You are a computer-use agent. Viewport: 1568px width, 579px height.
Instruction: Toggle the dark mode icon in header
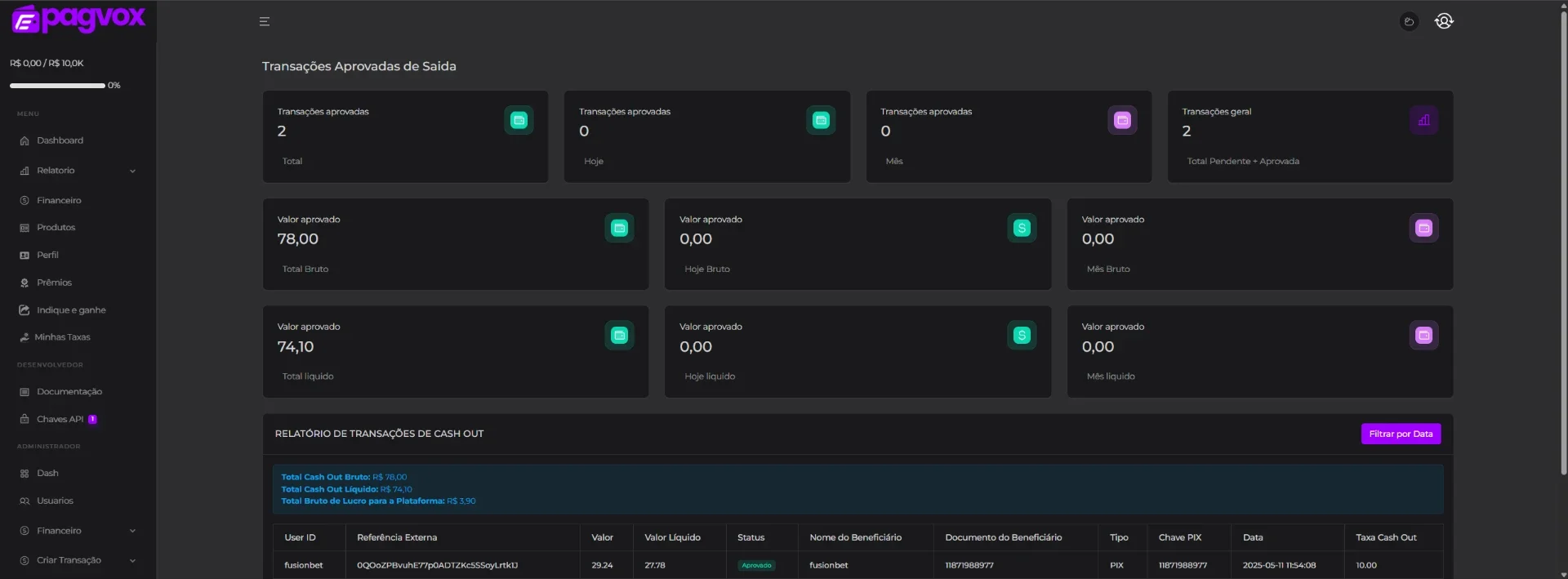(x=1409, y=22)
